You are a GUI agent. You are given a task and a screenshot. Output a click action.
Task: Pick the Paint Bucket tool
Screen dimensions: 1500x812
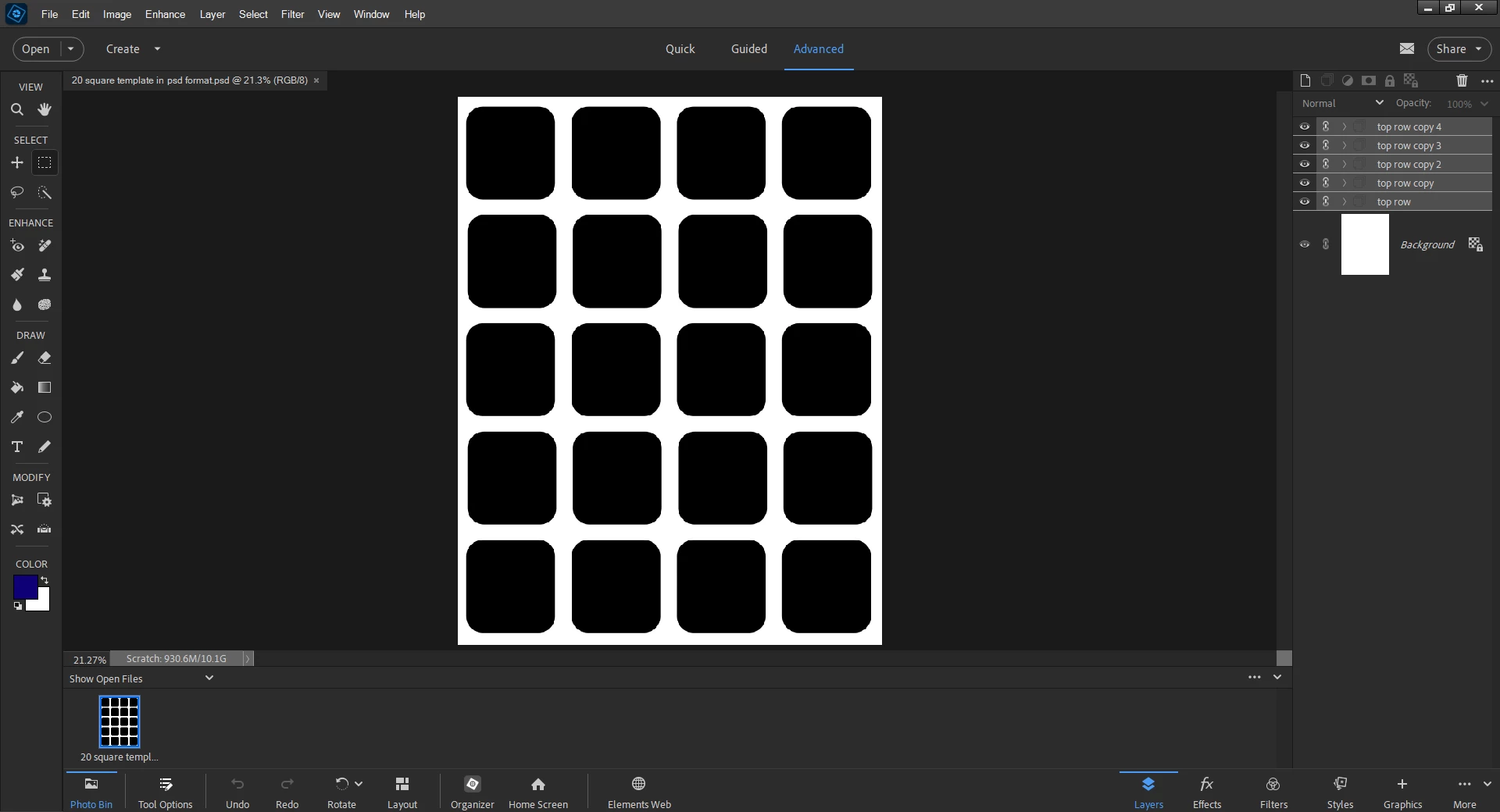point(16,387)
